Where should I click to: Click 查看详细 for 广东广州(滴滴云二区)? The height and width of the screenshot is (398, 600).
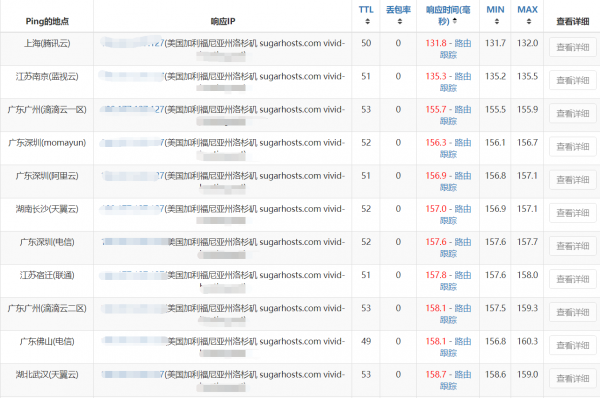click(572, 312)
